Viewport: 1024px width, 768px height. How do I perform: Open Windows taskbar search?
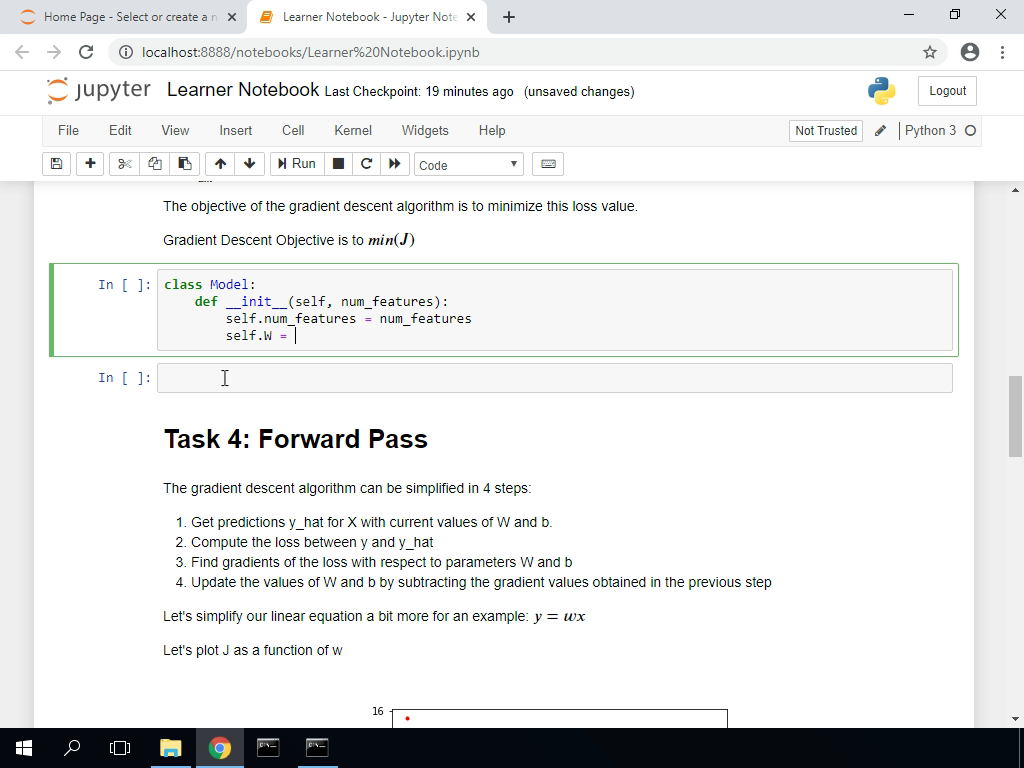pyautogui.click(x=72, y=748)
